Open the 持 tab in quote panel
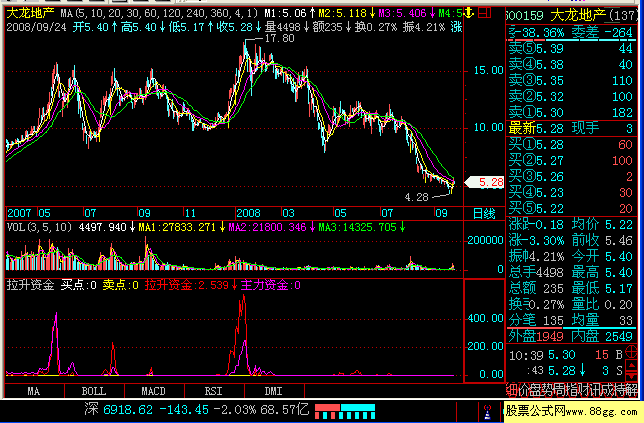This screenshot has height=423, width=644. point(619,390)
